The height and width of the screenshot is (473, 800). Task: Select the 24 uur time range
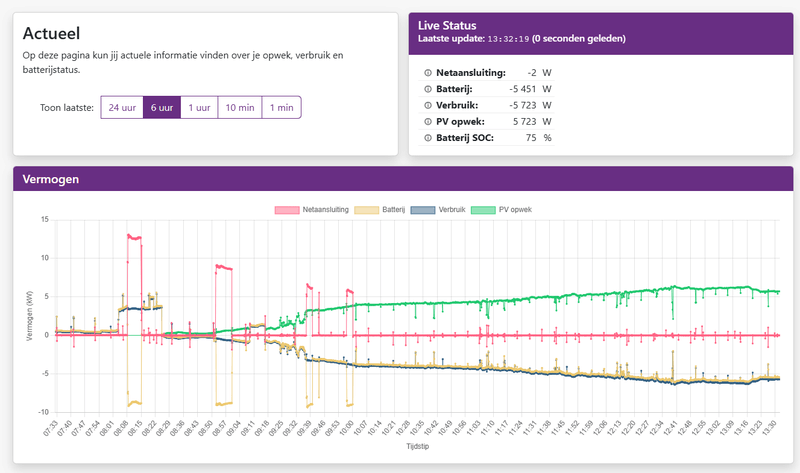122,108
